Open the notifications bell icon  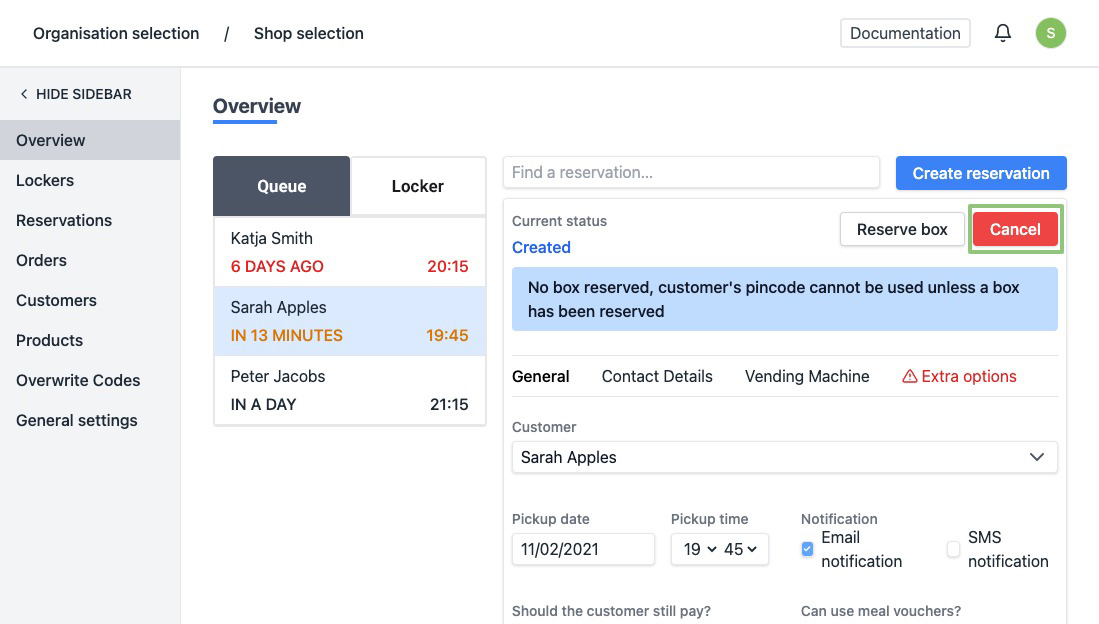(1002, 33)
